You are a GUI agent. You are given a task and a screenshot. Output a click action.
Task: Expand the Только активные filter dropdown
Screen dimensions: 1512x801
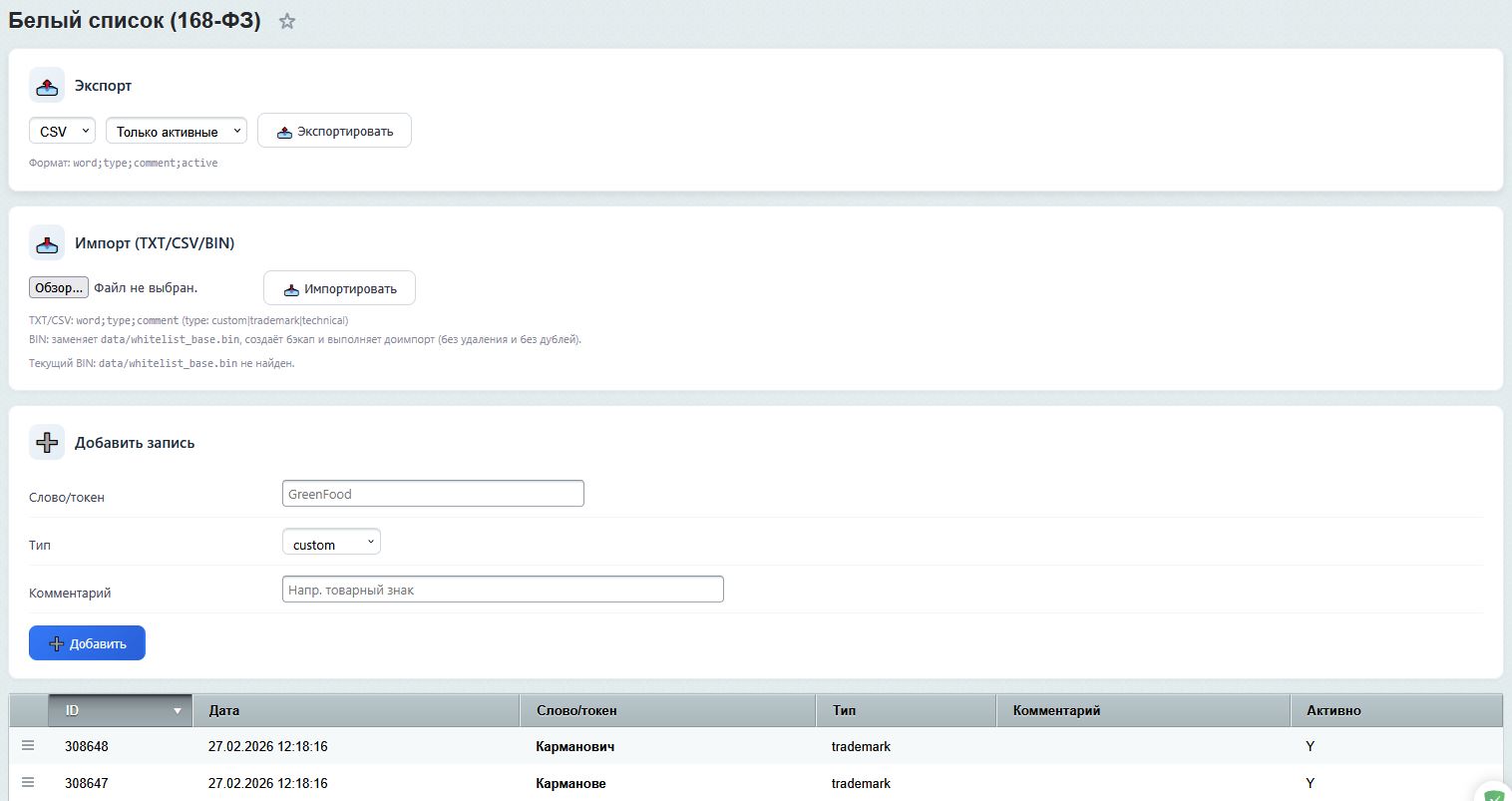pos(176,131)
